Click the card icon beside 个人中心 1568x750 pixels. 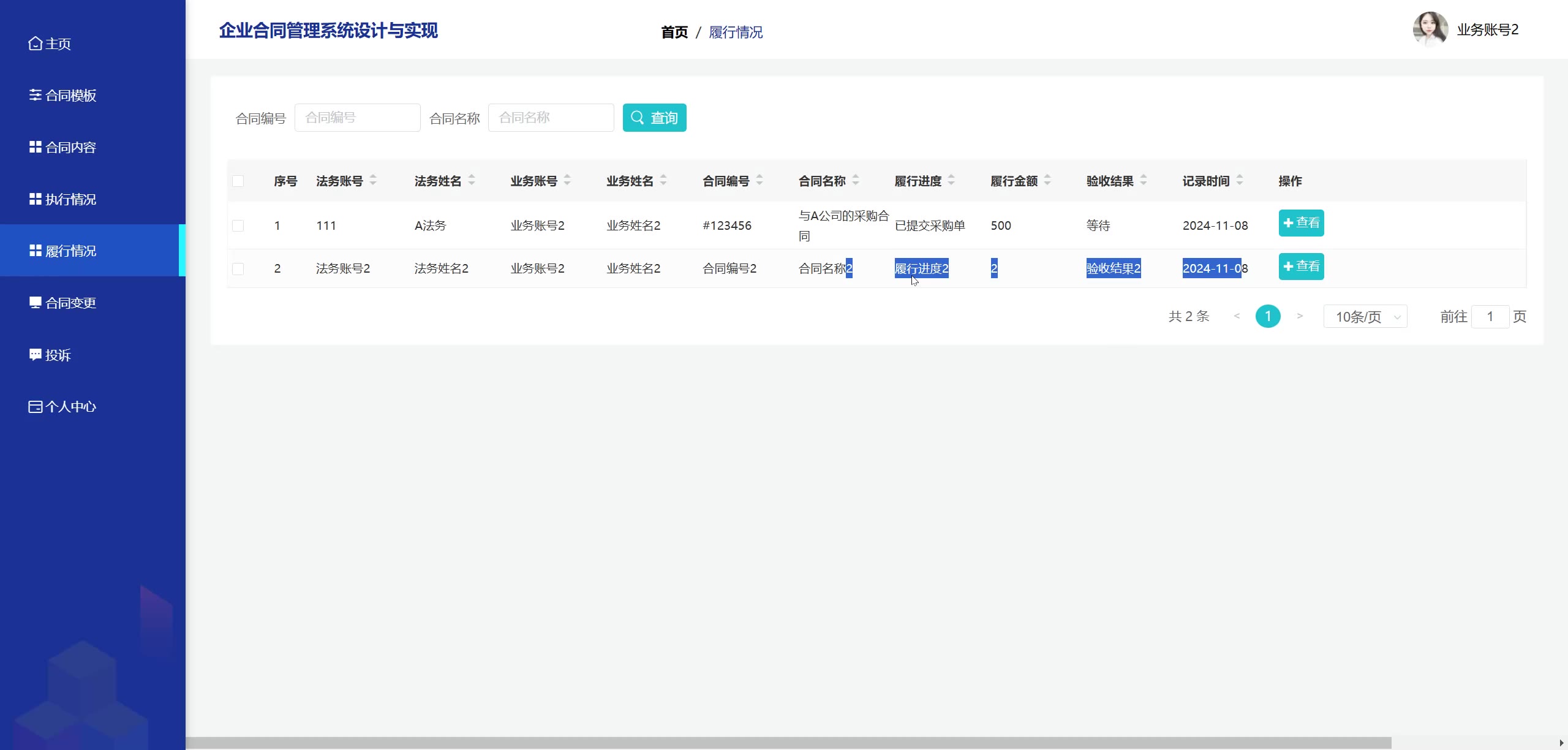pos(35,407)
